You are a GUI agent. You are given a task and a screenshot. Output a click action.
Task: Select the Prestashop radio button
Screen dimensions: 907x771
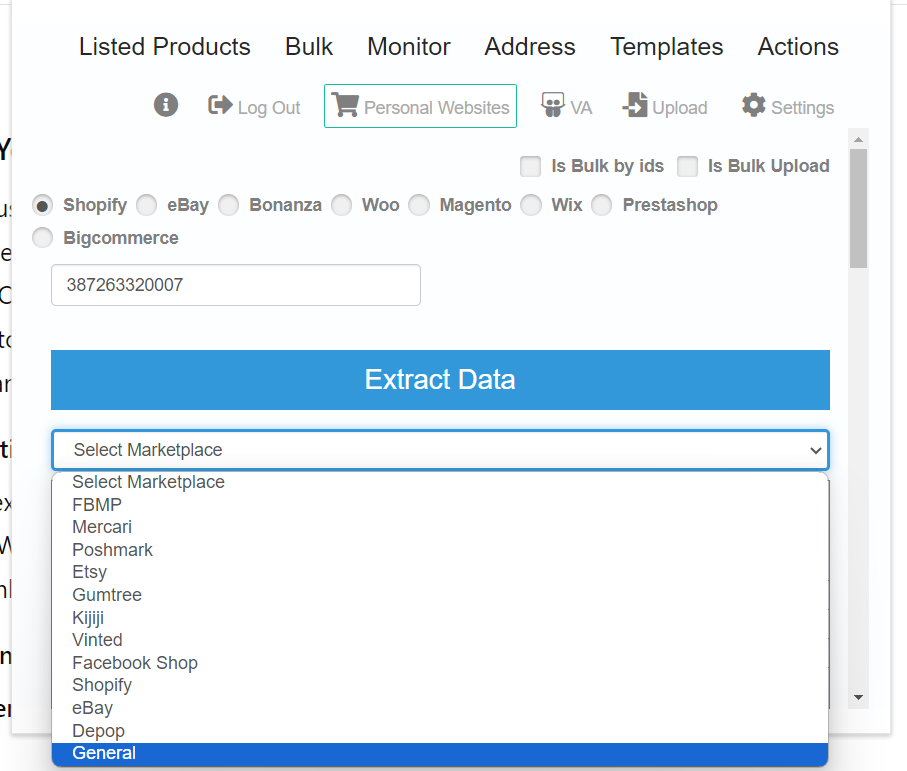(x=602, y=205)
